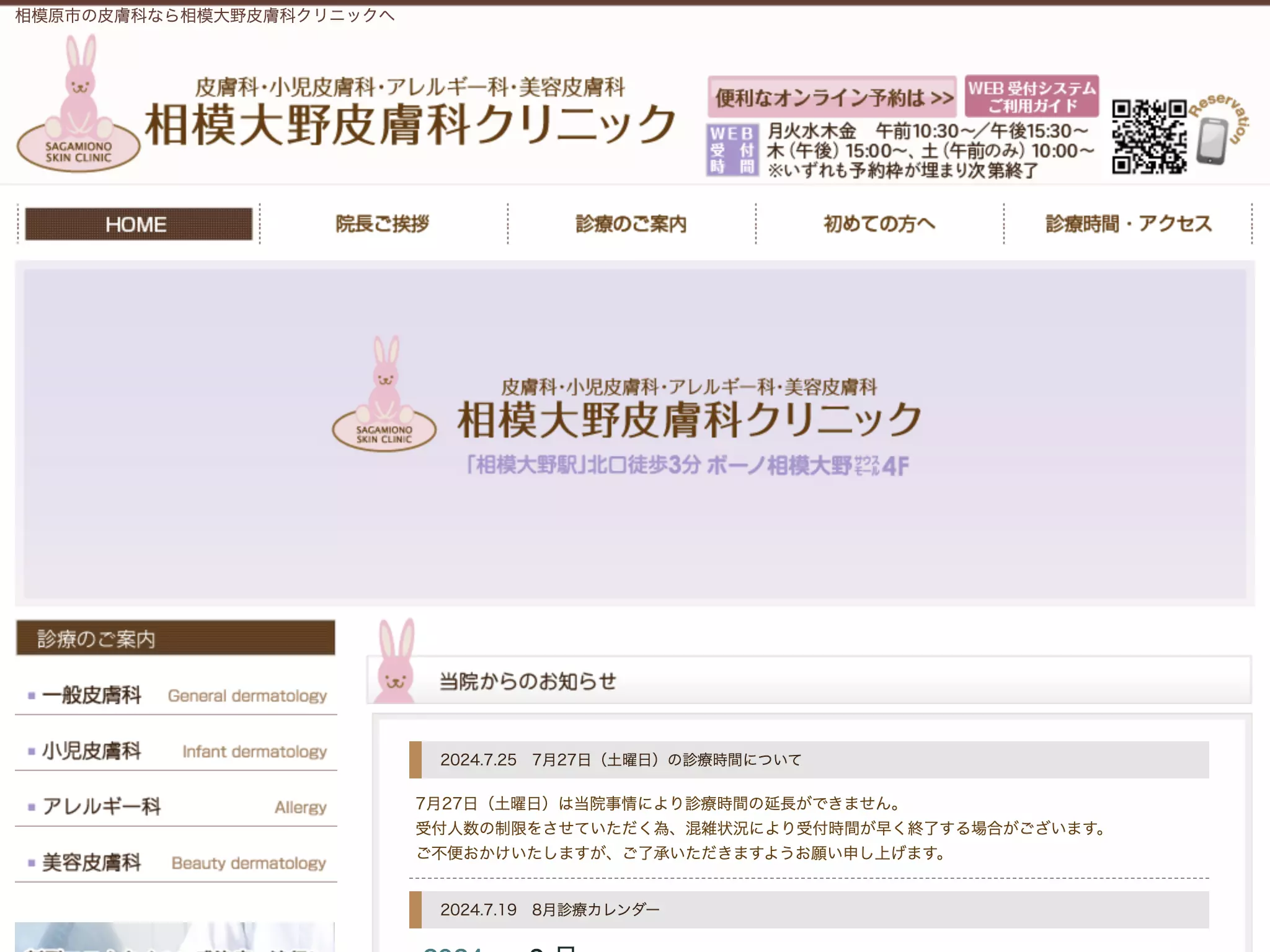Select news item 2024.7.25 7月27日の診療時間について

click(x=809, y=759)
